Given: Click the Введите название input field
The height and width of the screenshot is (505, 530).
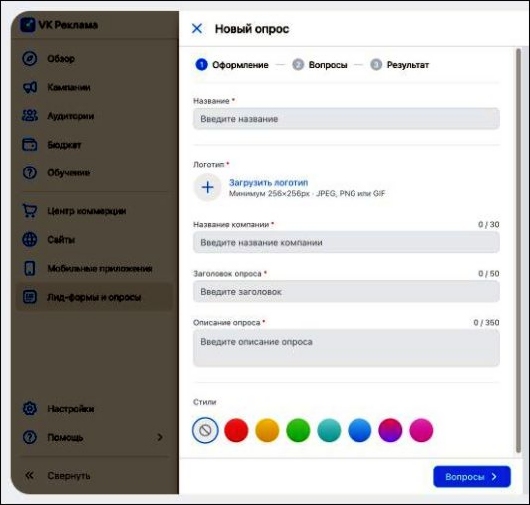Looking at the screenshot, I should click(x=346, y=119).
